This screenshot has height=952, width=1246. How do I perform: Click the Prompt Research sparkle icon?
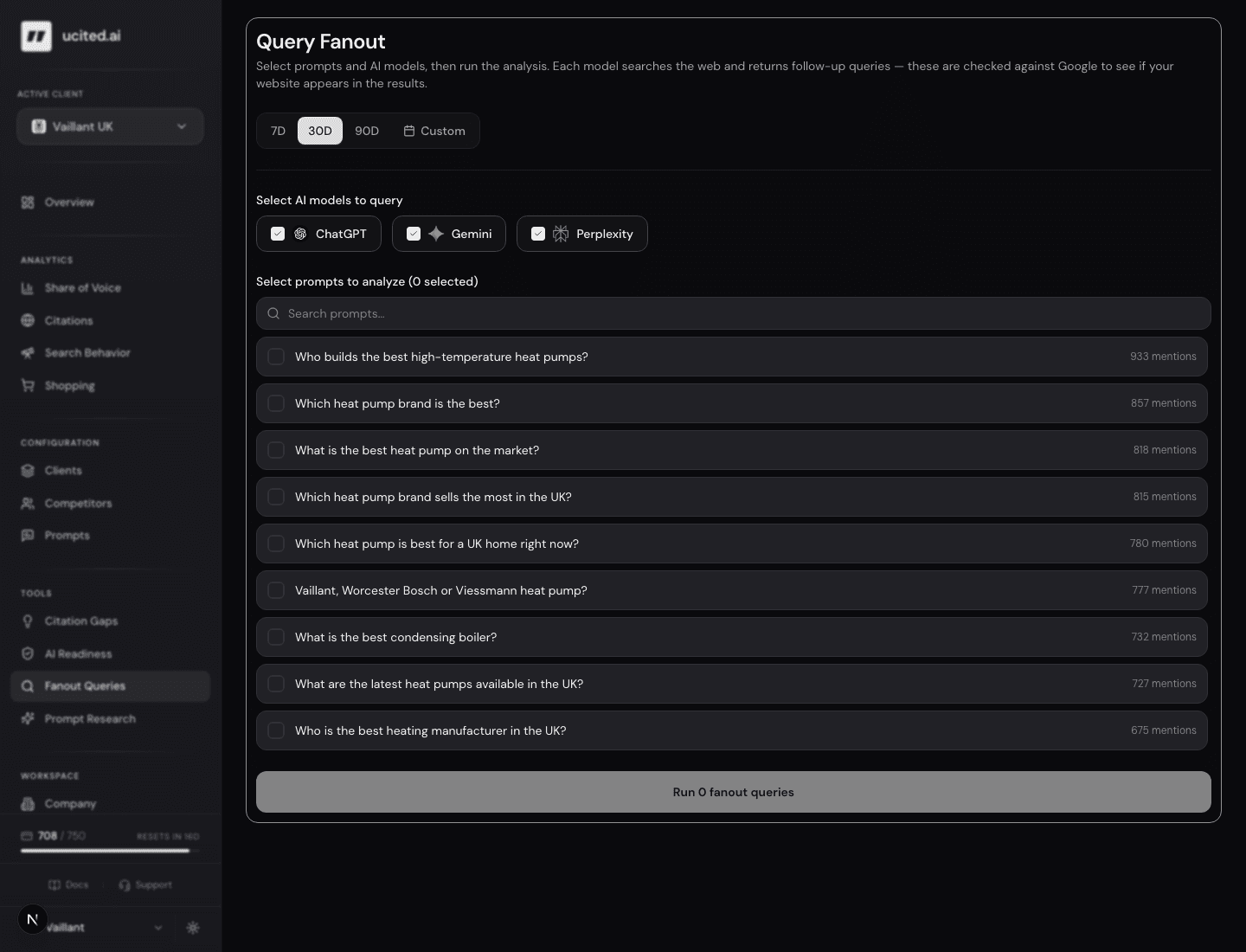click(28, 719)
